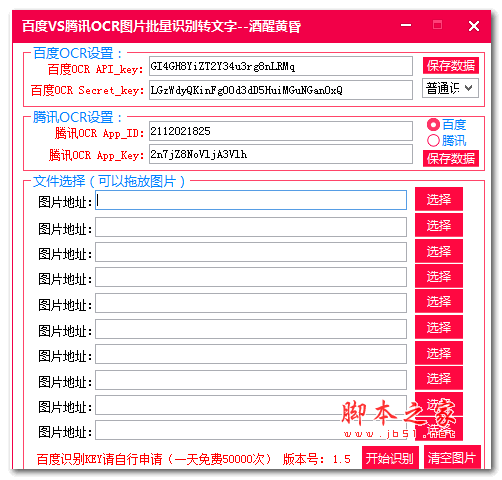
Task: Start OCR with the 开始识别 button
Action: [x=390, y=458]
